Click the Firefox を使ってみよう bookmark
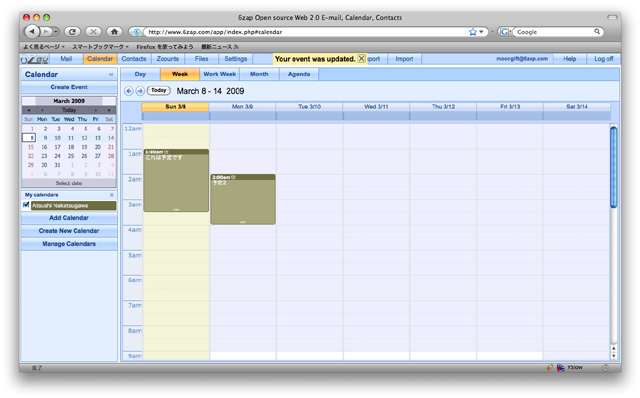 click(x=165, y=47)
